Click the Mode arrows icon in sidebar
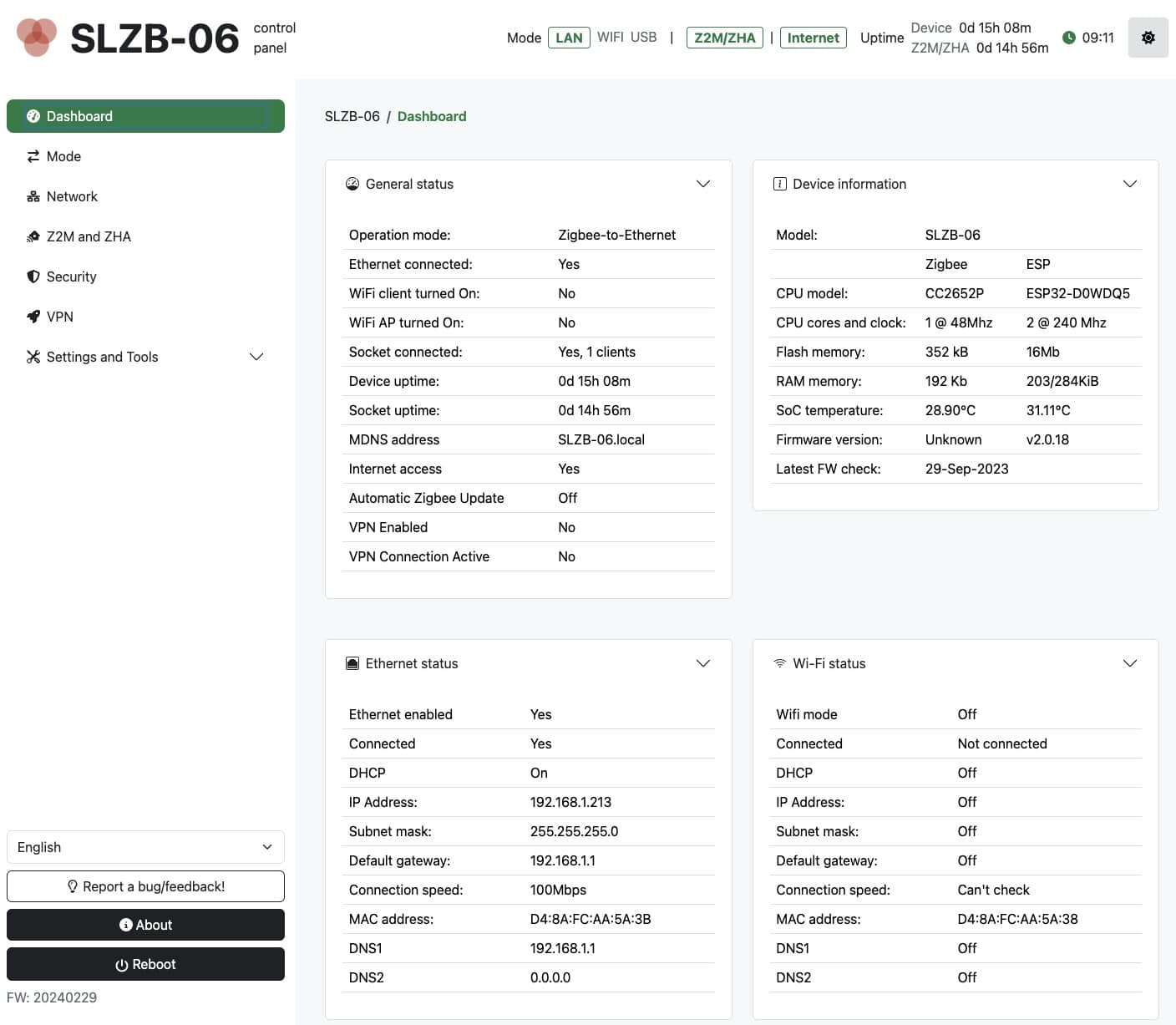1176x1025 pixels. pyautogui.click(x=33, y=156)
